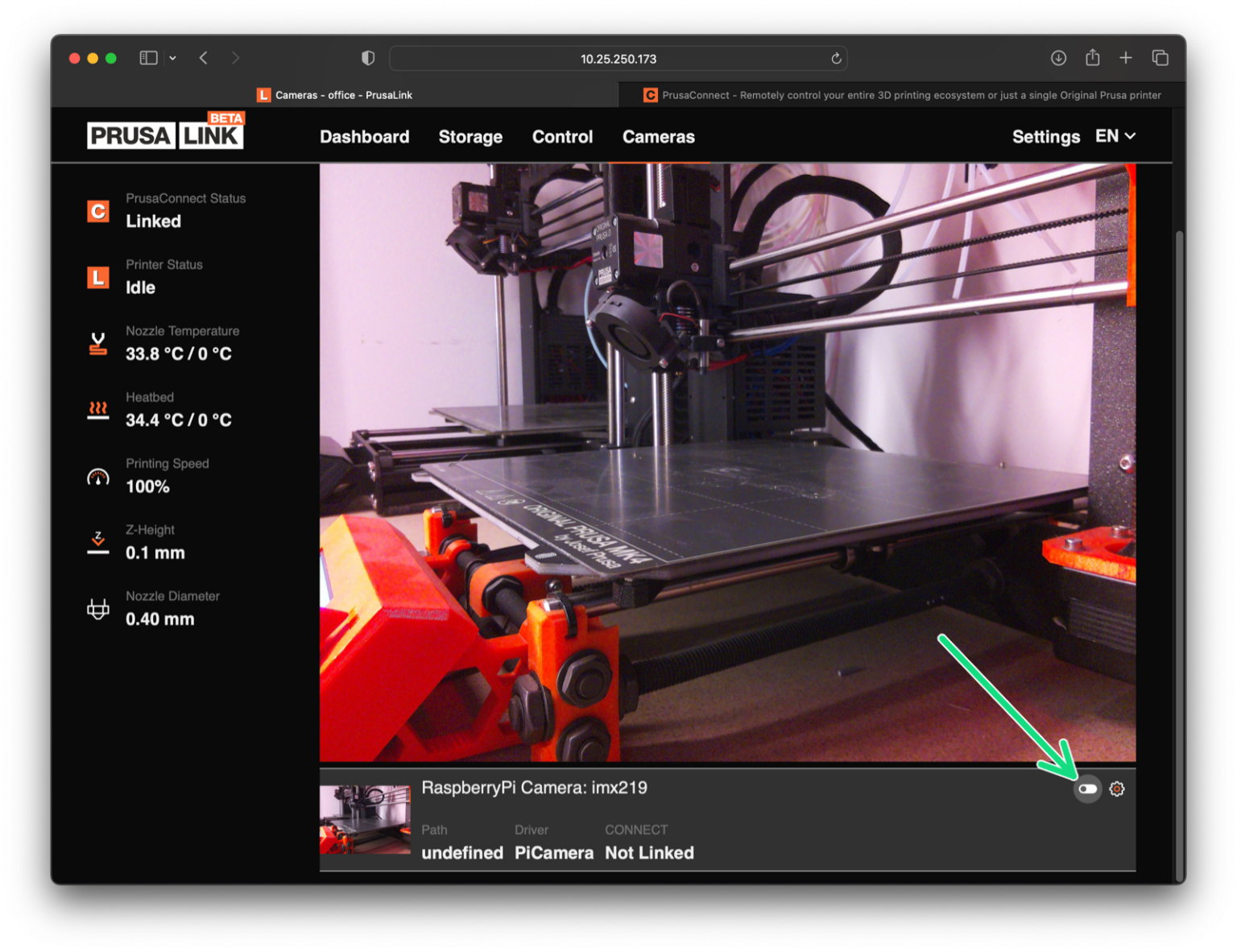The image size is (1237, 952).
Task: Click the camera preview thumbnail
Action: click(x=365, y=818)
